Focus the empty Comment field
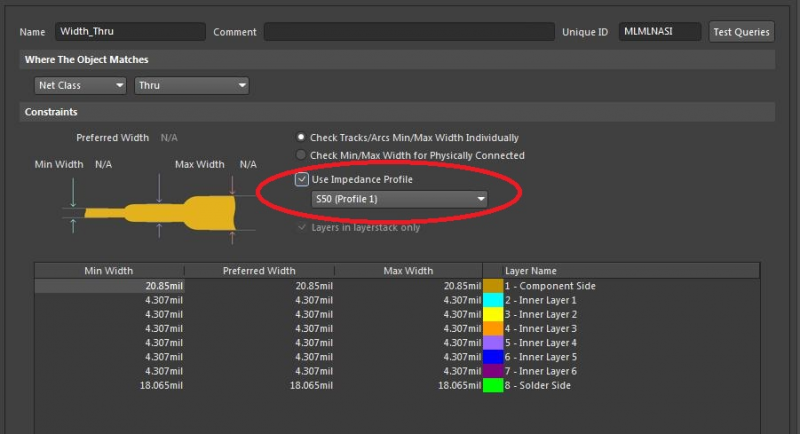Image resolution: width=800 pixels, height=434 pixels. pos(409,32)
